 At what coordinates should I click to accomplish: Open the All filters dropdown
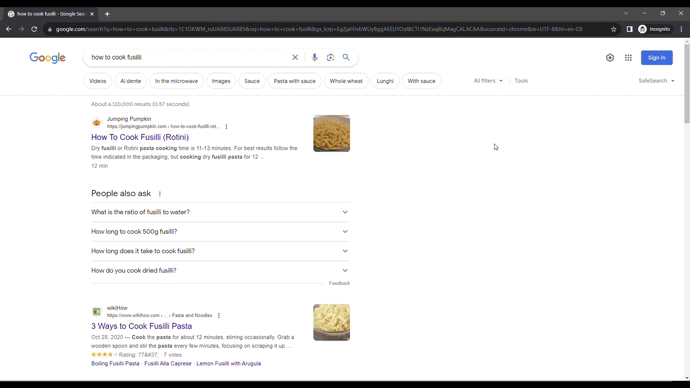pyautogui.click(x=488, y=81)
